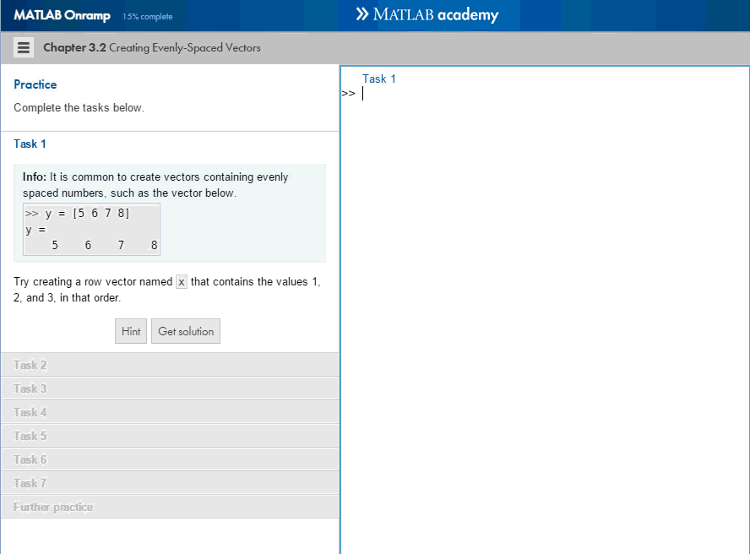Image resolution: width=750 pixels, height=554 pixels.
Task: Click the MATLAB Onramp title
Action: (62, 16)
